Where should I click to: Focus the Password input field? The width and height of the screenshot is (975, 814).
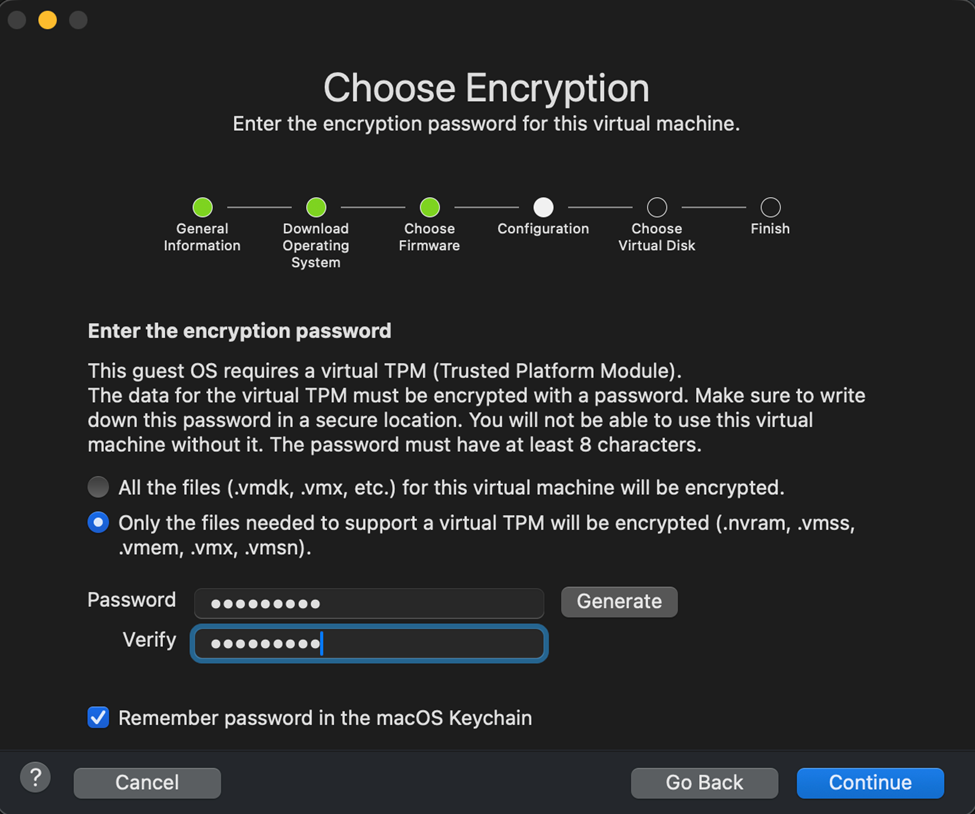[369, 603]
